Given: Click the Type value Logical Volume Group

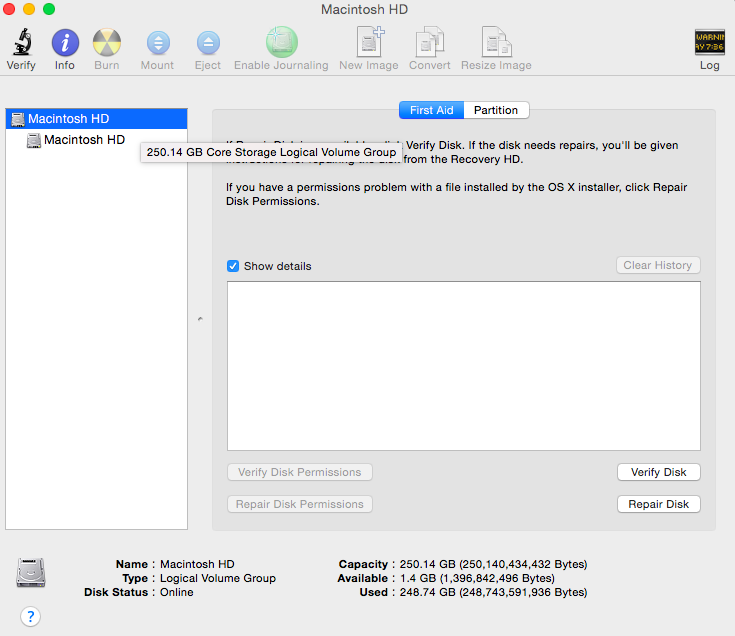Looking at the screenshot, I should [218, 578].
